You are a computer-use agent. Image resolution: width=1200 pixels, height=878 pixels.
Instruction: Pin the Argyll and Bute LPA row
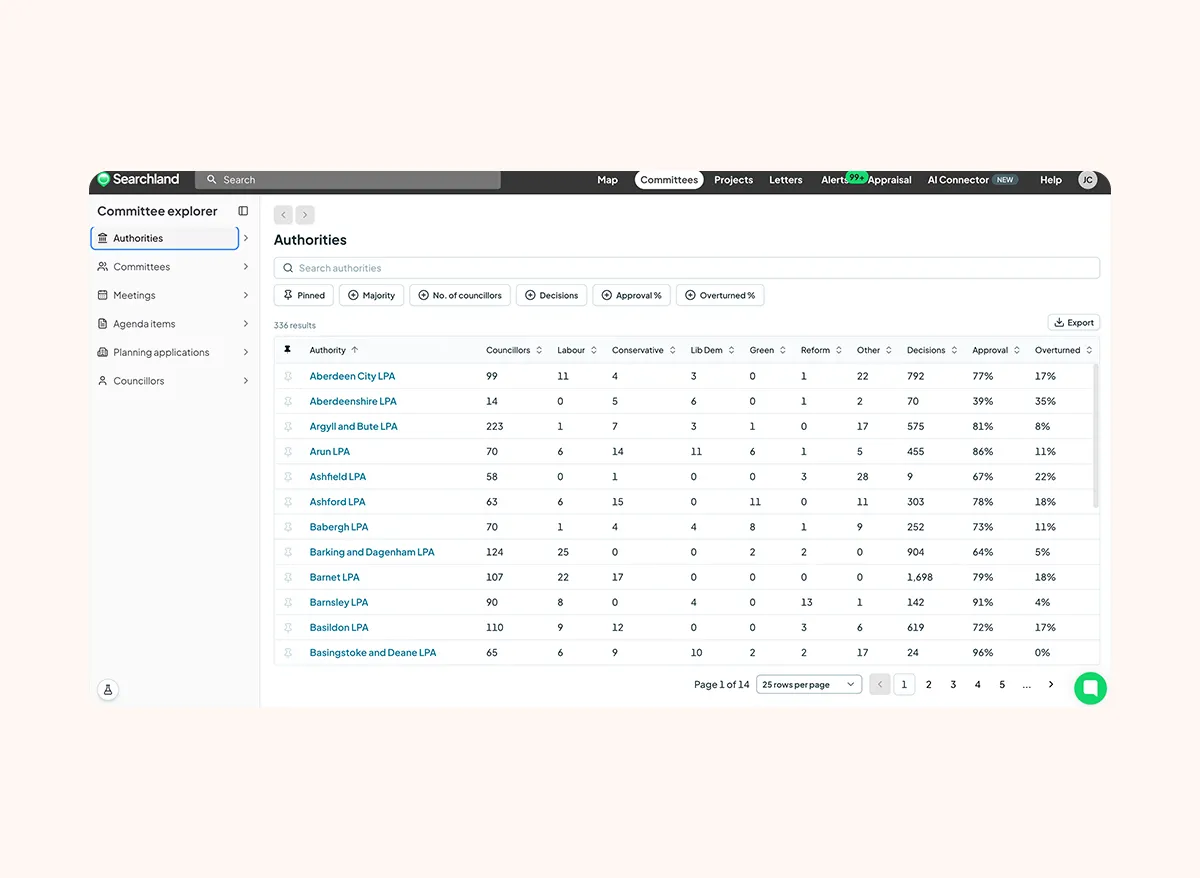(288, 426)
